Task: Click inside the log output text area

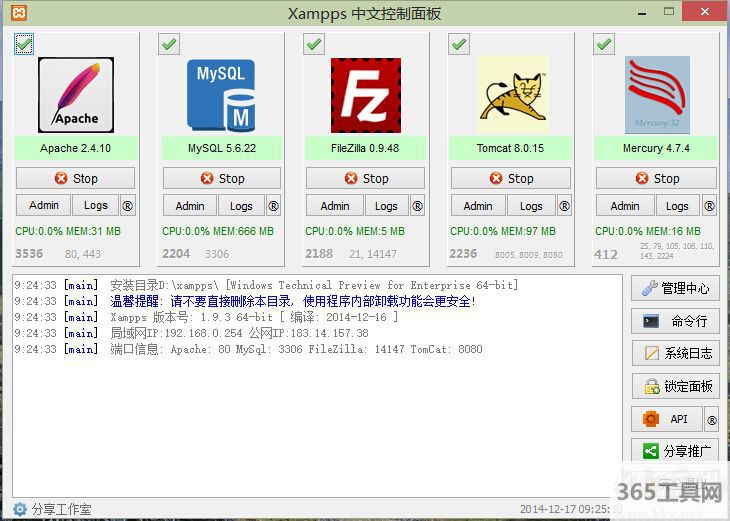Action: point(316,420)
